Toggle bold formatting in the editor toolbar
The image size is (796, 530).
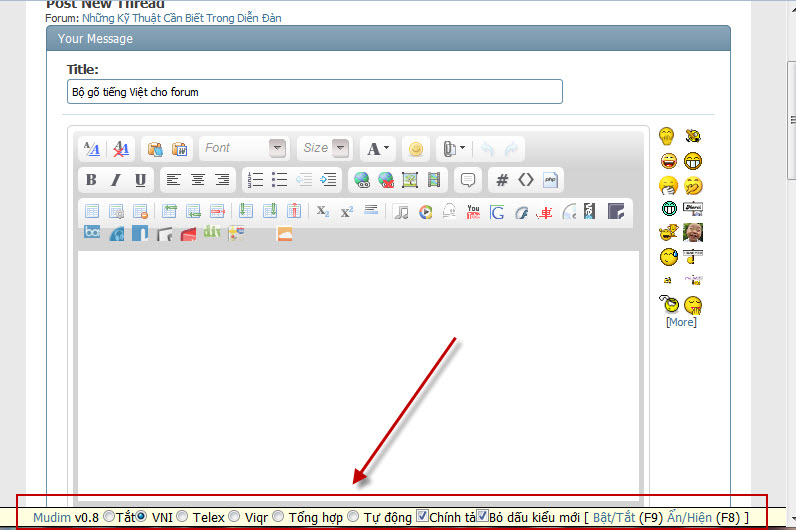91,180
